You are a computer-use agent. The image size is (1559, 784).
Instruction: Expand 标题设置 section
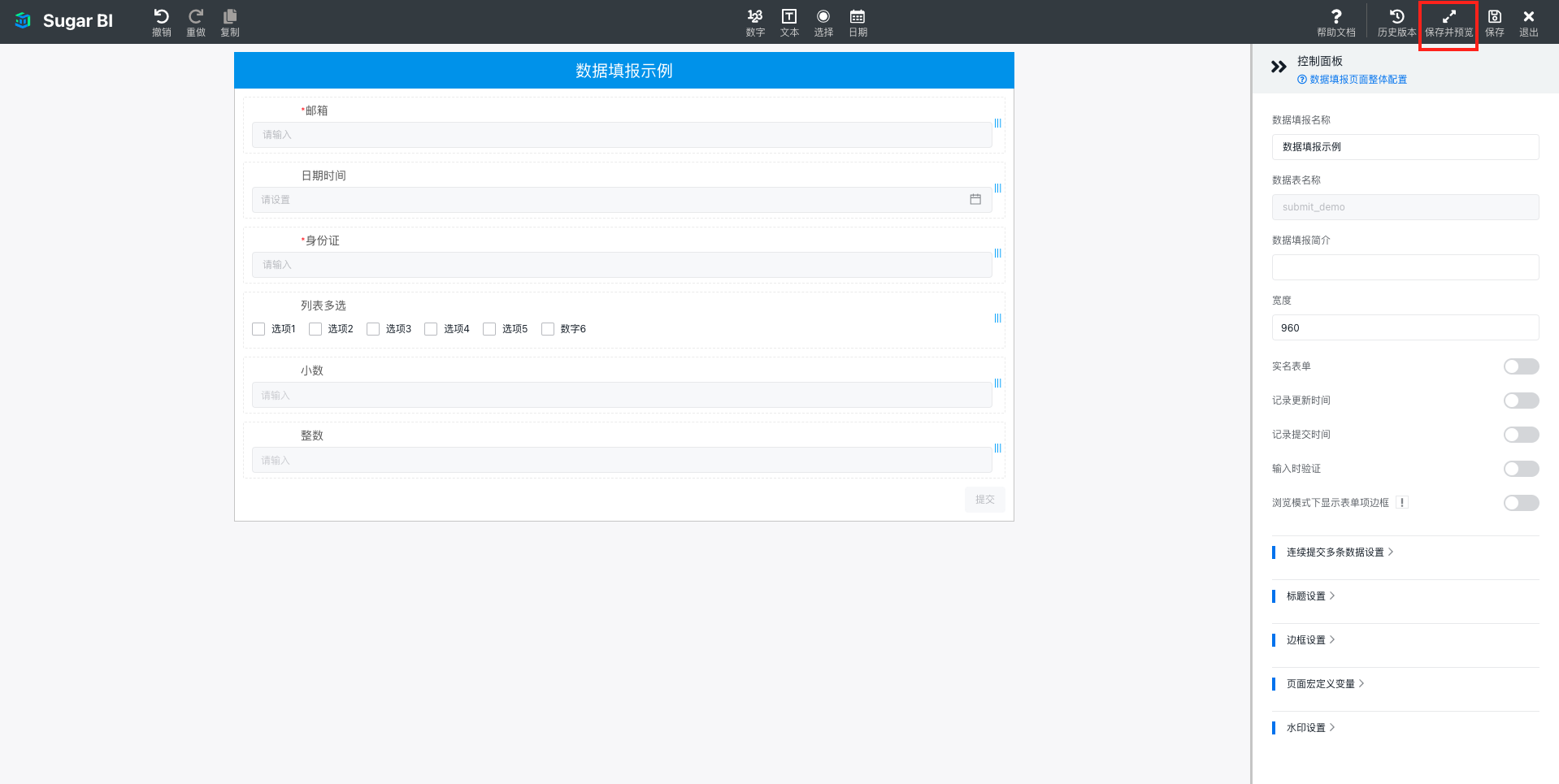pyautogui.click(x=1310, y=596)
